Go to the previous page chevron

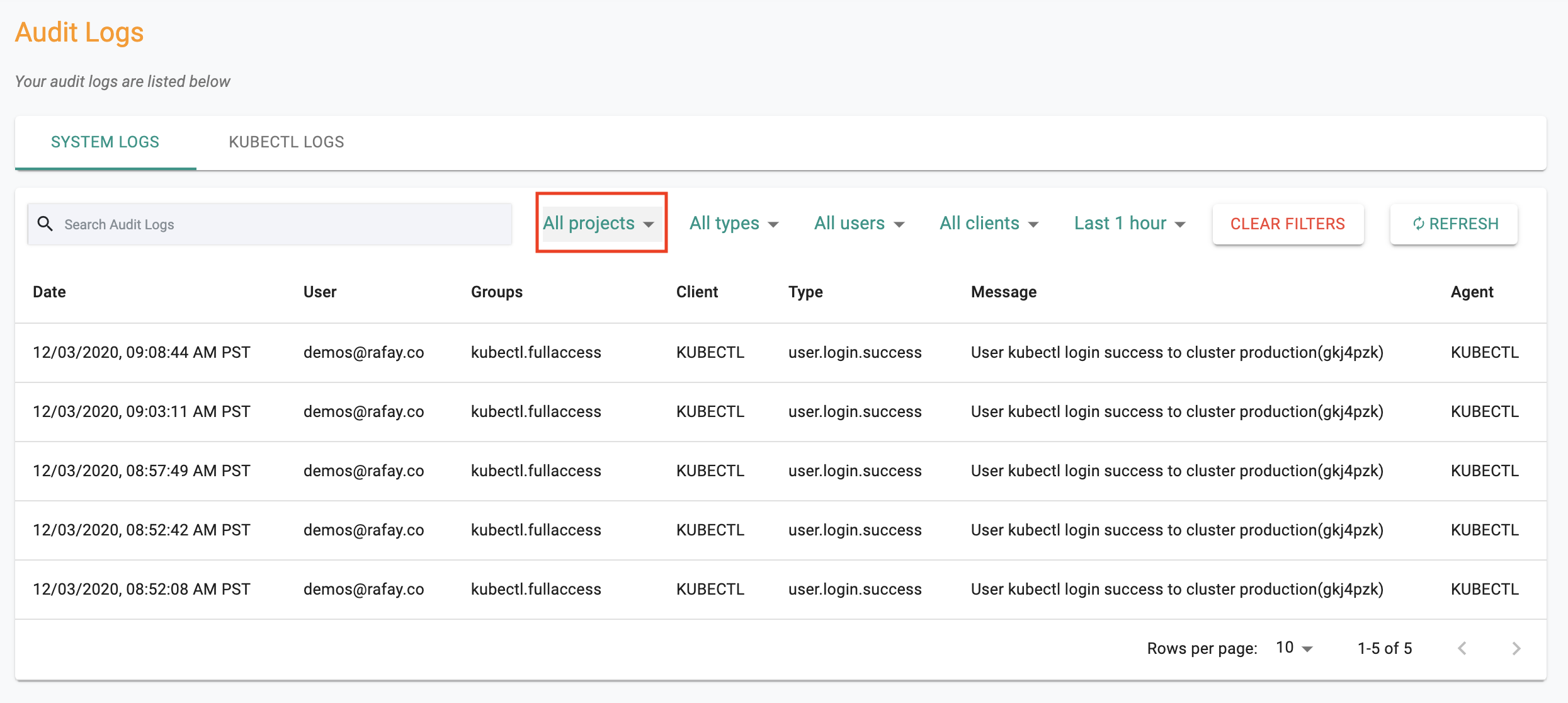click(x=1462, y=648)
